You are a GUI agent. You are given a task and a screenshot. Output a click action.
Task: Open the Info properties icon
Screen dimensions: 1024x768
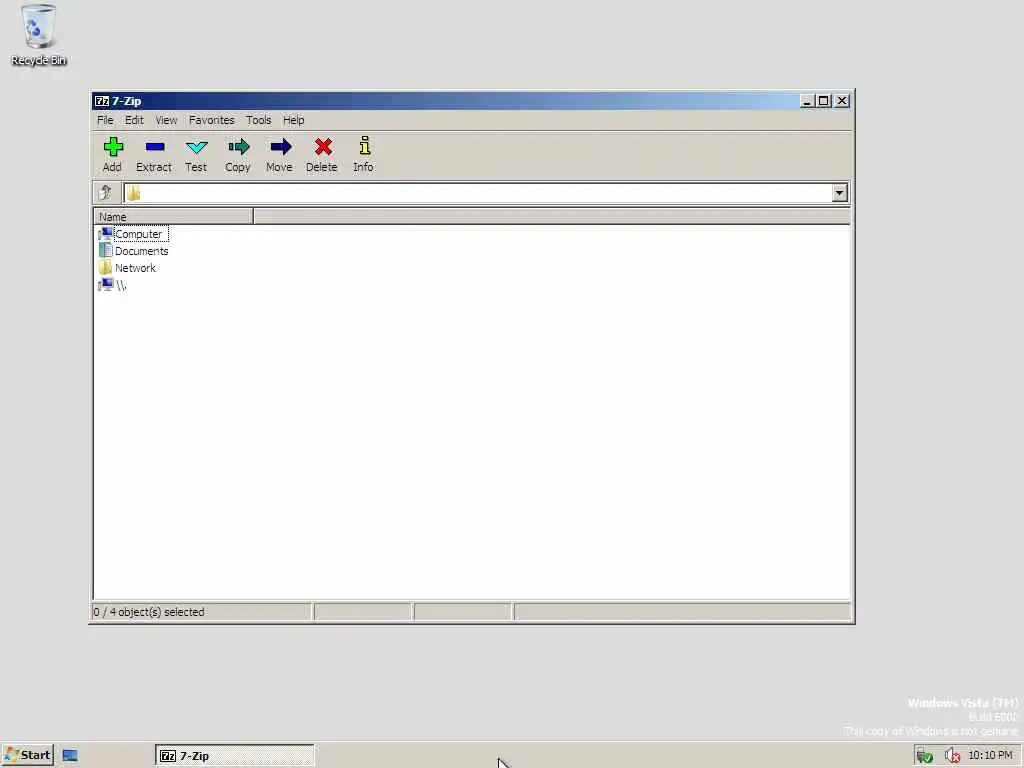point(364,146)
